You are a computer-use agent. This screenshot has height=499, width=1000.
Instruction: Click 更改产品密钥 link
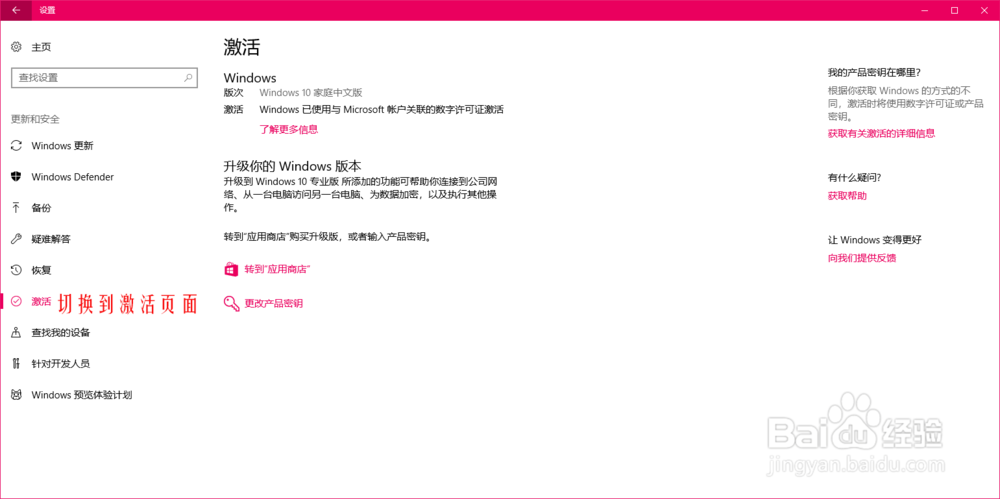click(274, 303)
